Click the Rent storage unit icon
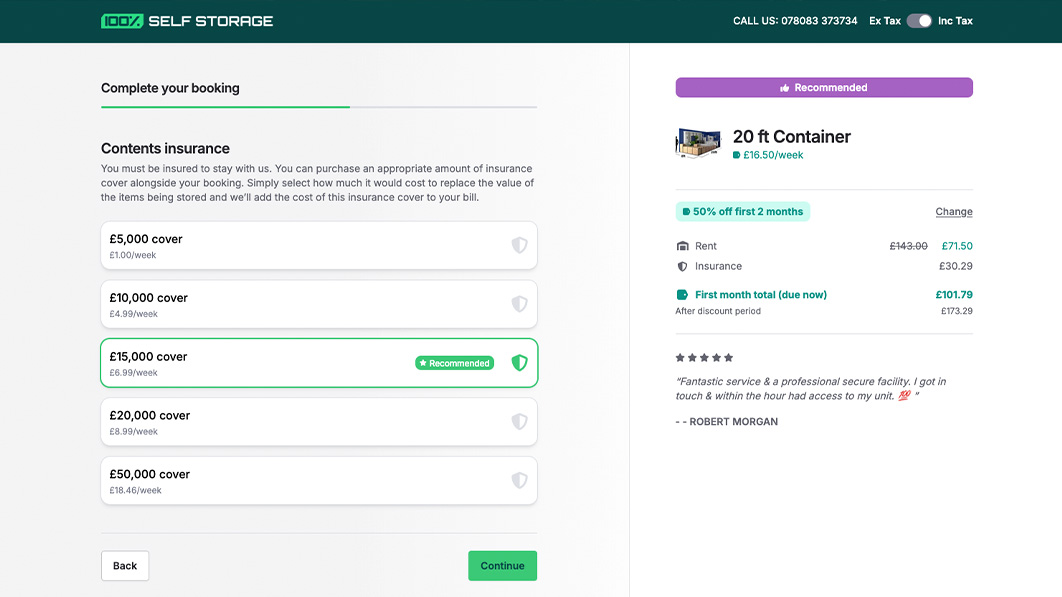Image resolution: width=1062 pixels, height=597 pixels. (x=683, y=246)
